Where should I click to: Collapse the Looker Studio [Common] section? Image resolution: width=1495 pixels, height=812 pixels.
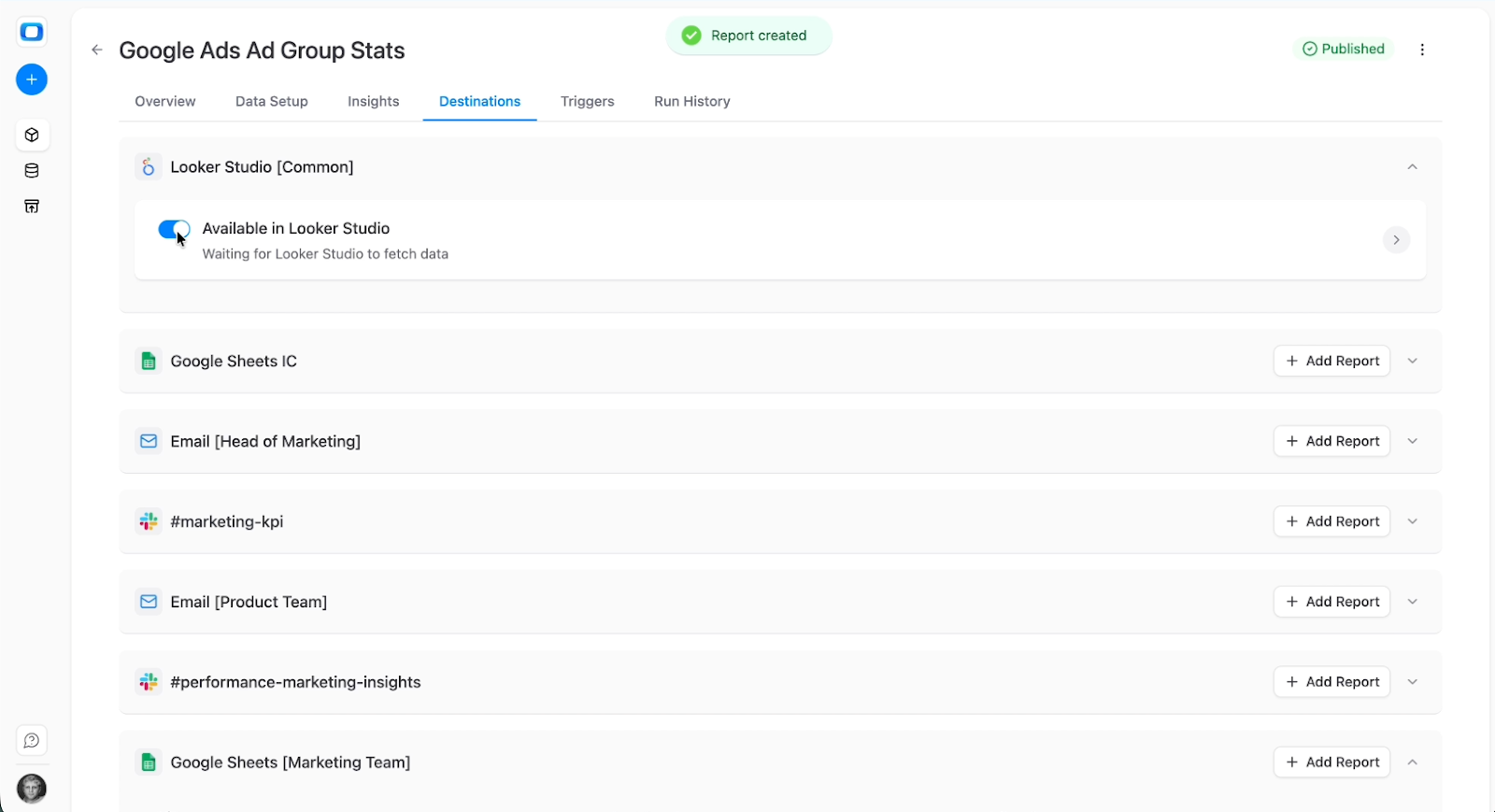[1411, 166]
